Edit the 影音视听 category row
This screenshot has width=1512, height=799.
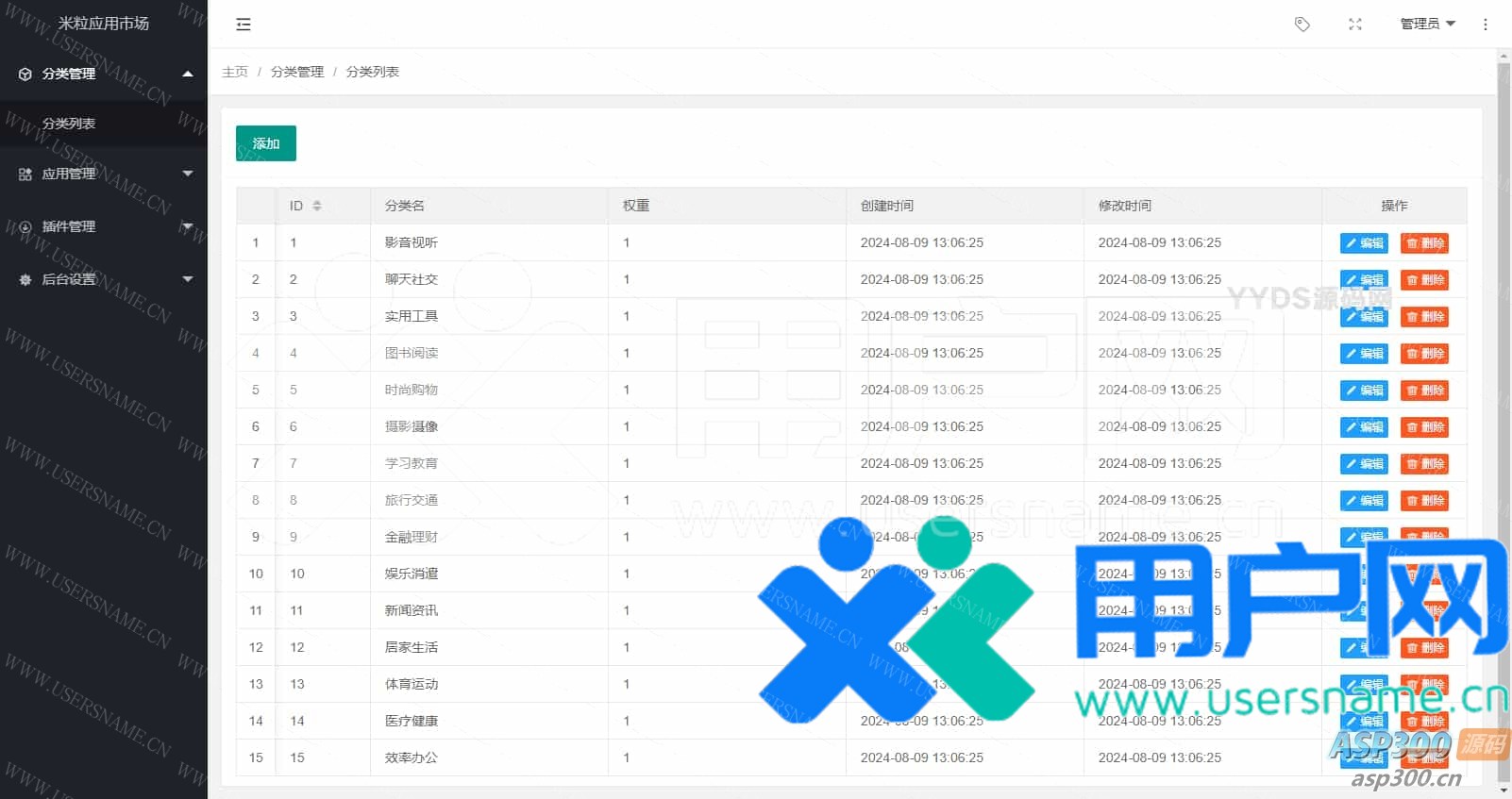tap(1364, 243)
